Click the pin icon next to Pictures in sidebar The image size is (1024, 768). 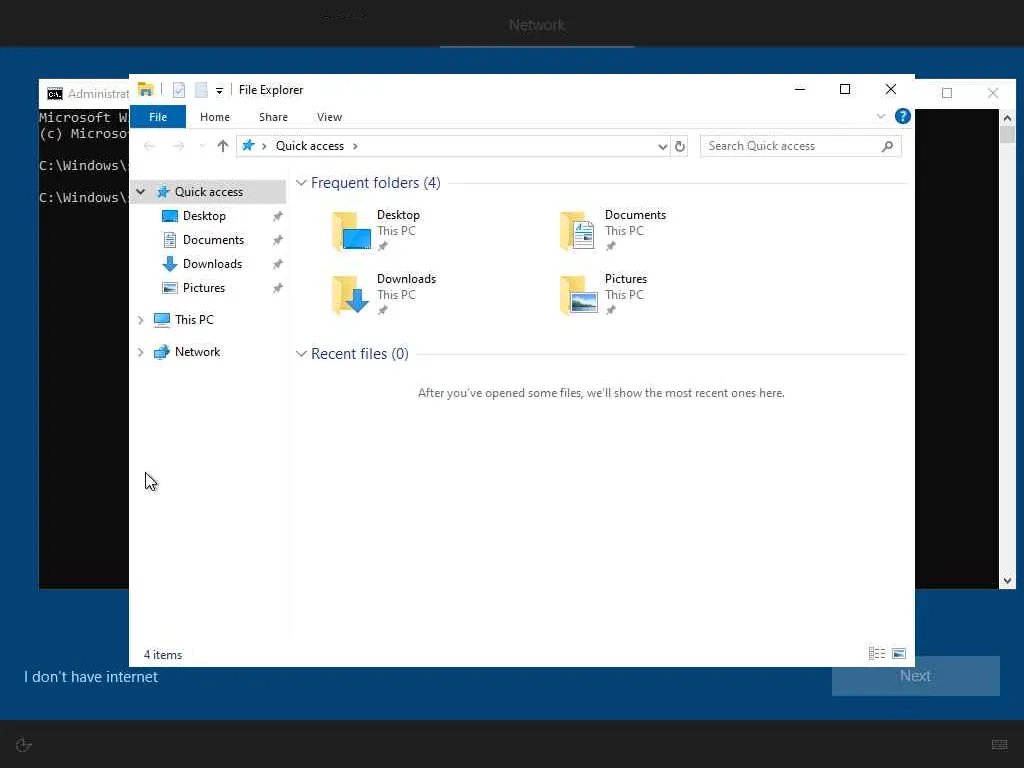(x=278, y=288)
